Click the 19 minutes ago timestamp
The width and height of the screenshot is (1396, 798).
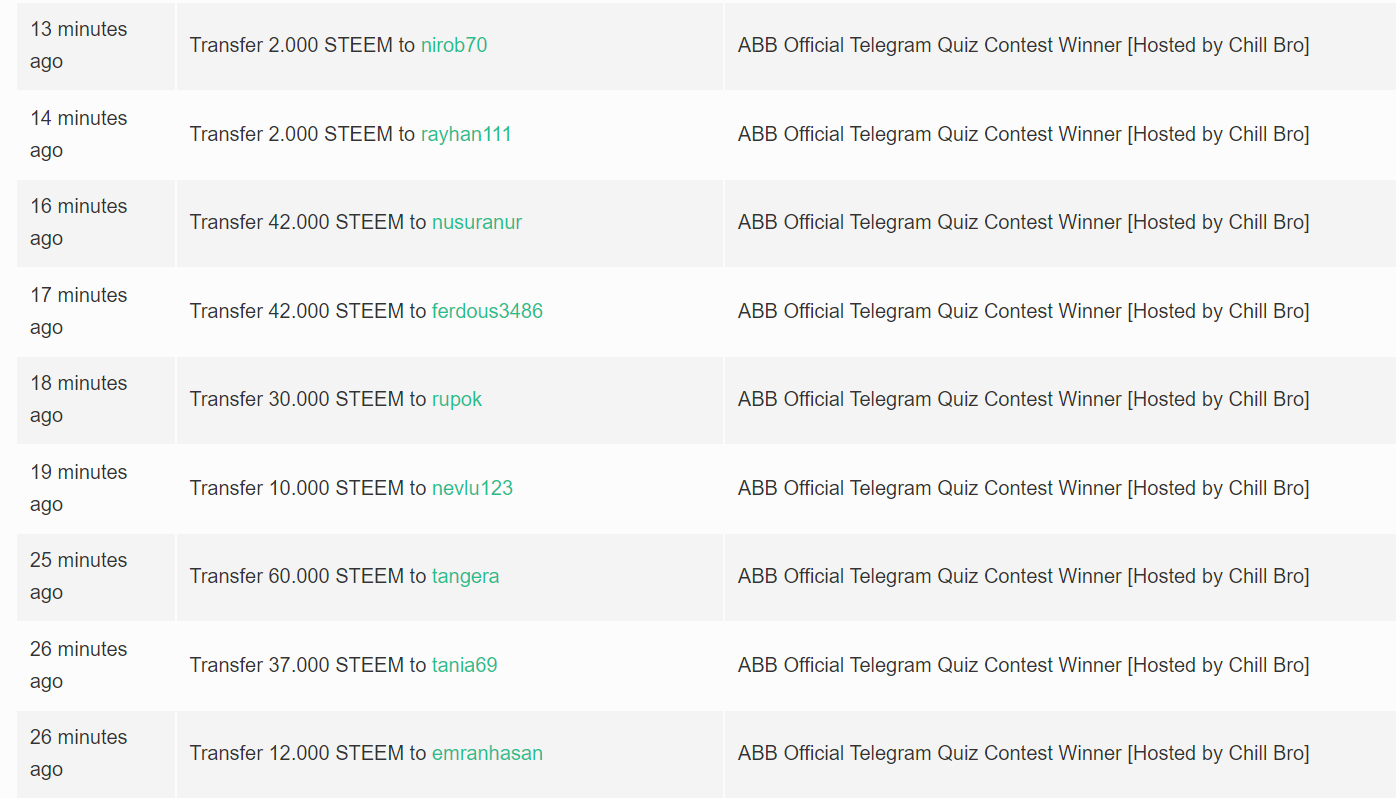click(78, 488)
